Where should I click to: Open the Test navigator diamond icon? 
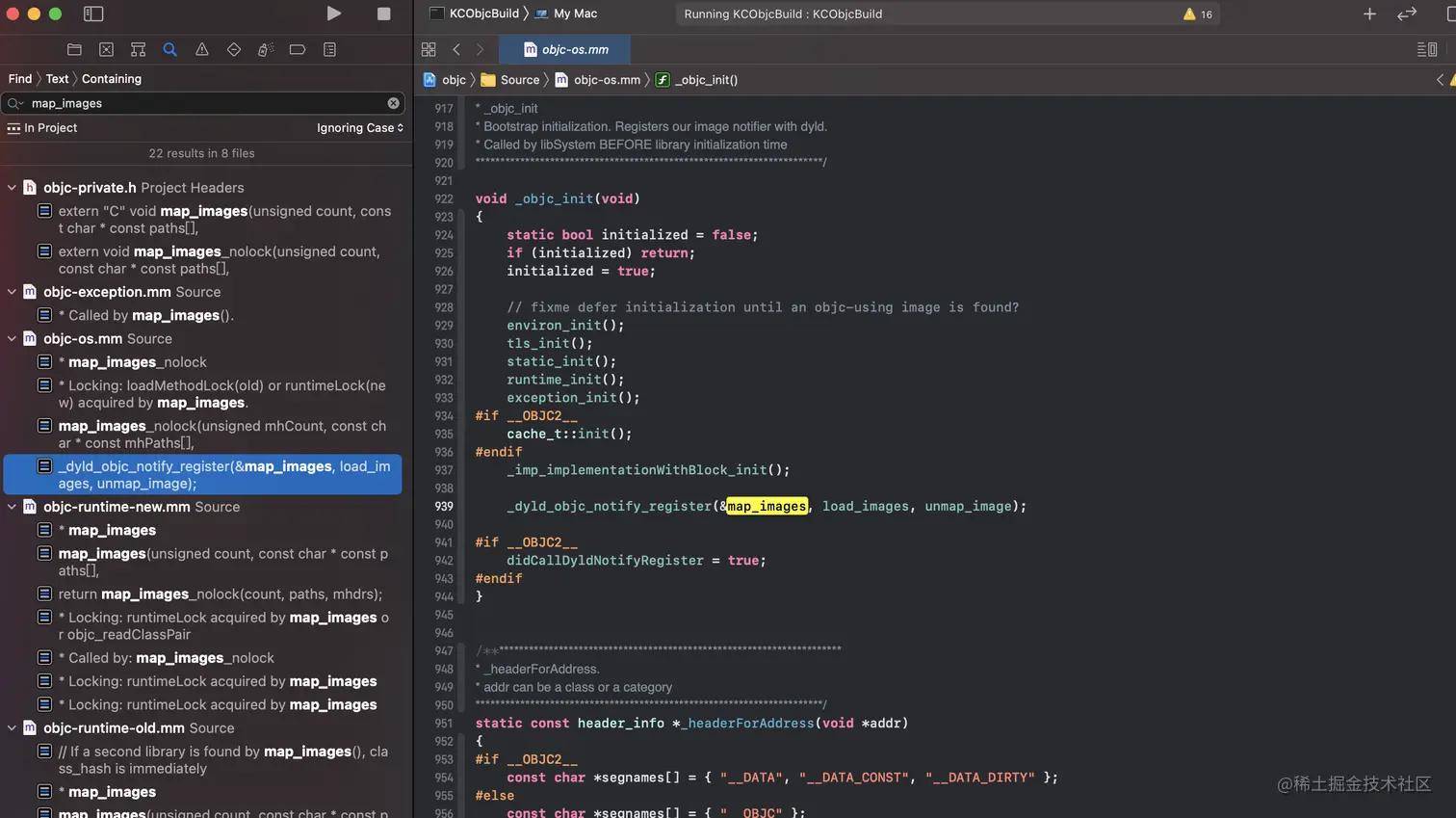tap(233, 49)
